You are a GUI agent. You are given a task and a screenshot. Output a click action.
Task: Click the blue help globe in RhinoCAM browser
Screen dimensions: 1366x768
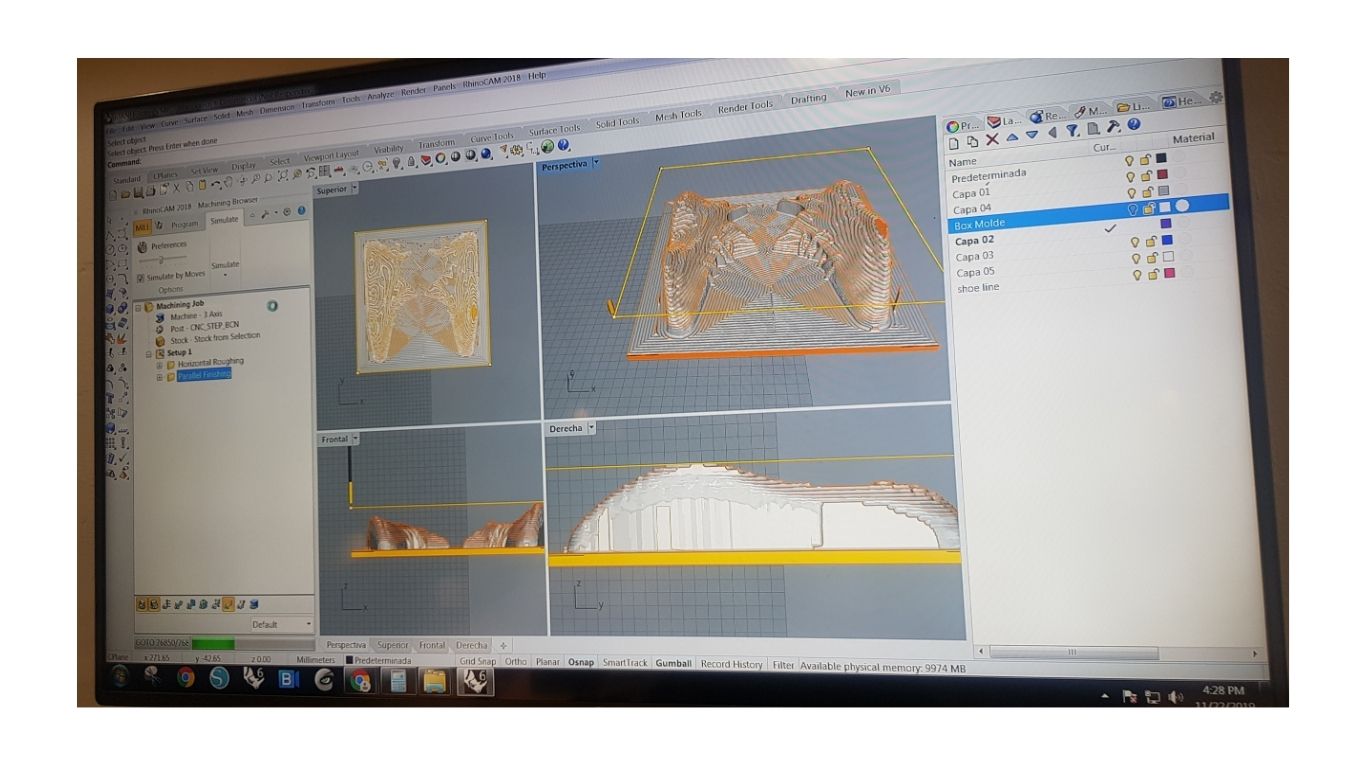[302, 211]
